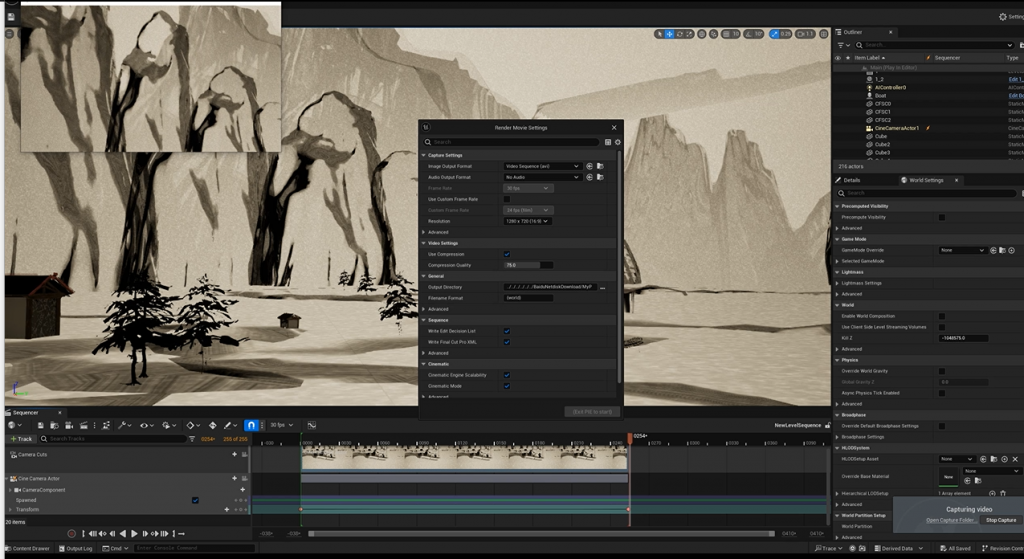This screenshot has height=559, width=1024.
Task: Play the sequence in reverse
Action: point(123,534)
